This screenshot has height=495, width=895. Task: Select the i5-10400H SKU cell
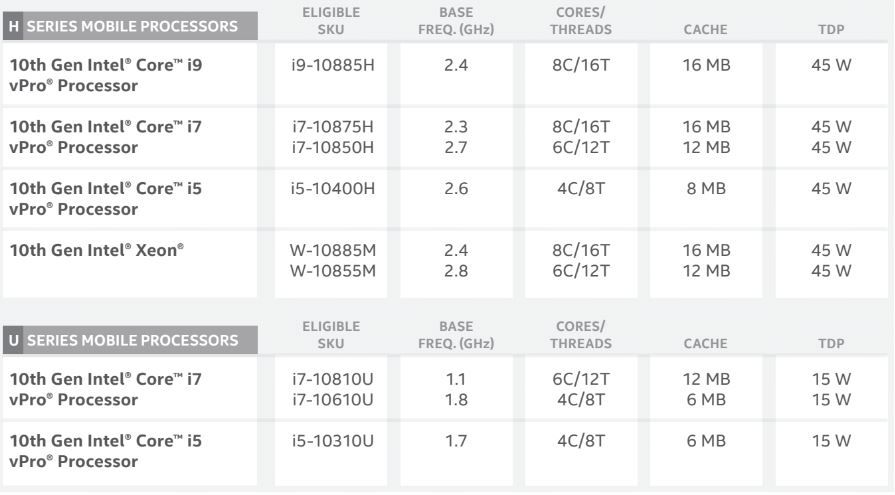(x=330, y=189)
